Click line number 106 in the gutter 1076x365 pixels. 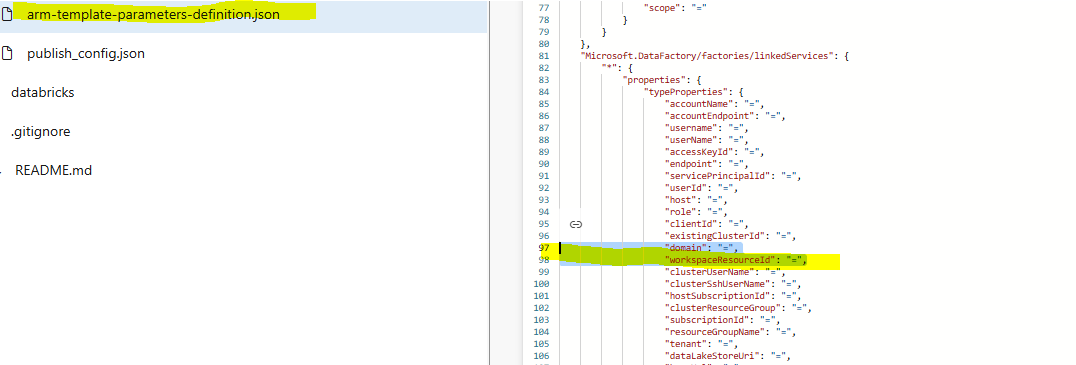(542, 355)
